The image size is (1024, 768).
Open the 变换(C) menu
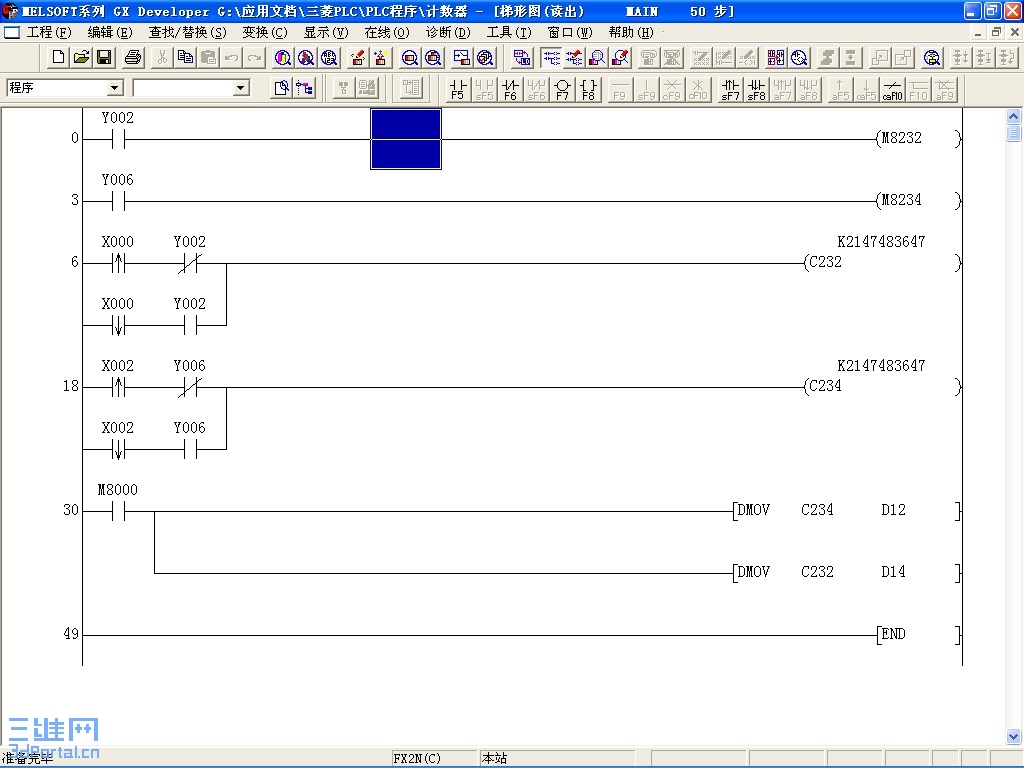click(x=264, y=32)
